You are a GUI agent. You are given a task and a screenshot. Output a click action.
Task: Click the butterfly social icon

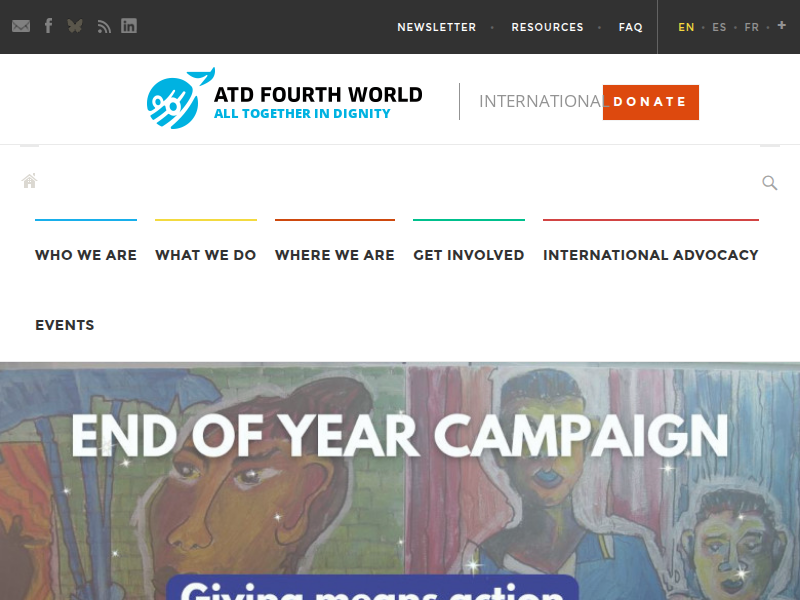click(x=75, y=26)
